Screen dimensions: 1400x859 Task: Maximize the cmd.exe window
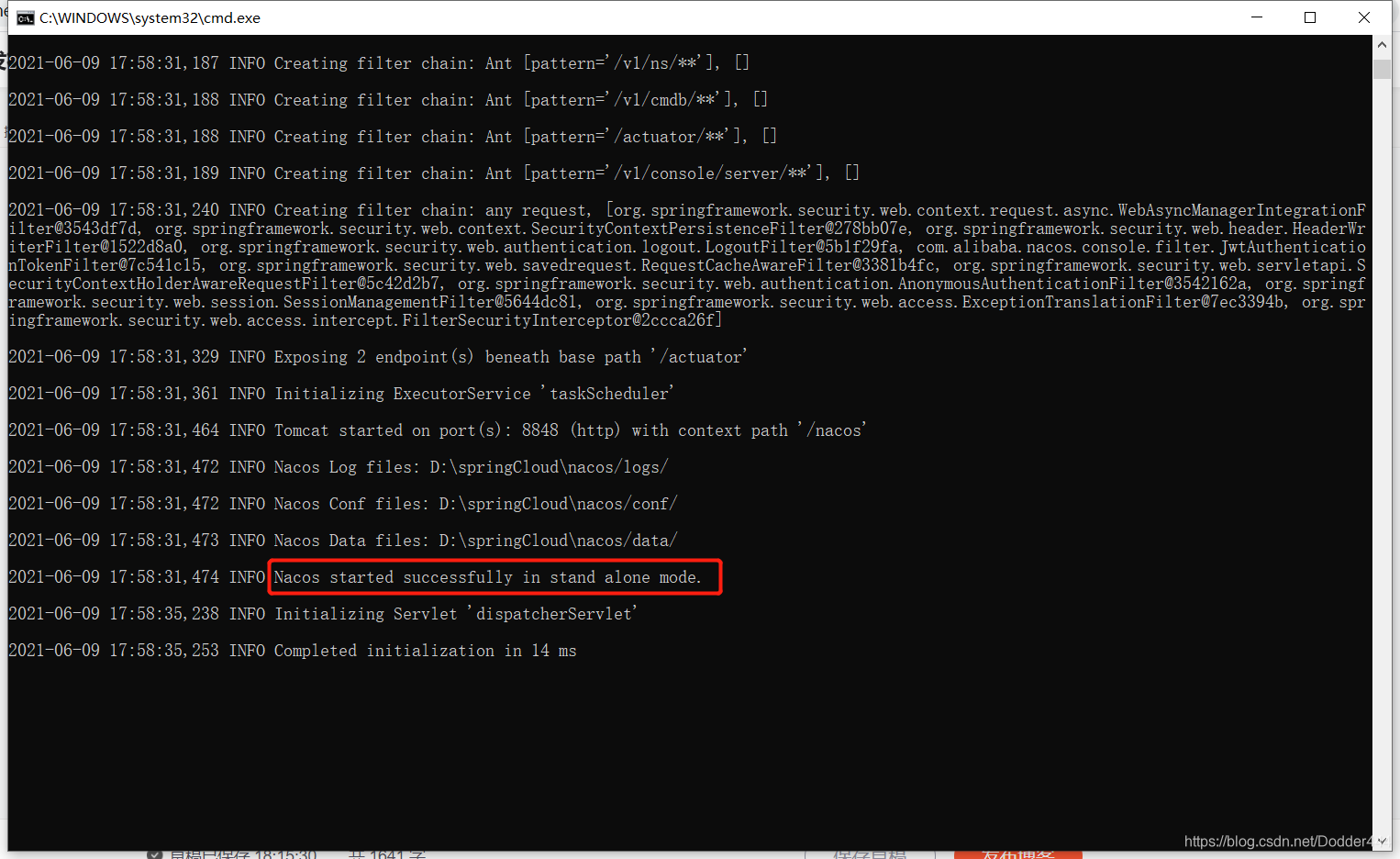tap(1310, 17)
